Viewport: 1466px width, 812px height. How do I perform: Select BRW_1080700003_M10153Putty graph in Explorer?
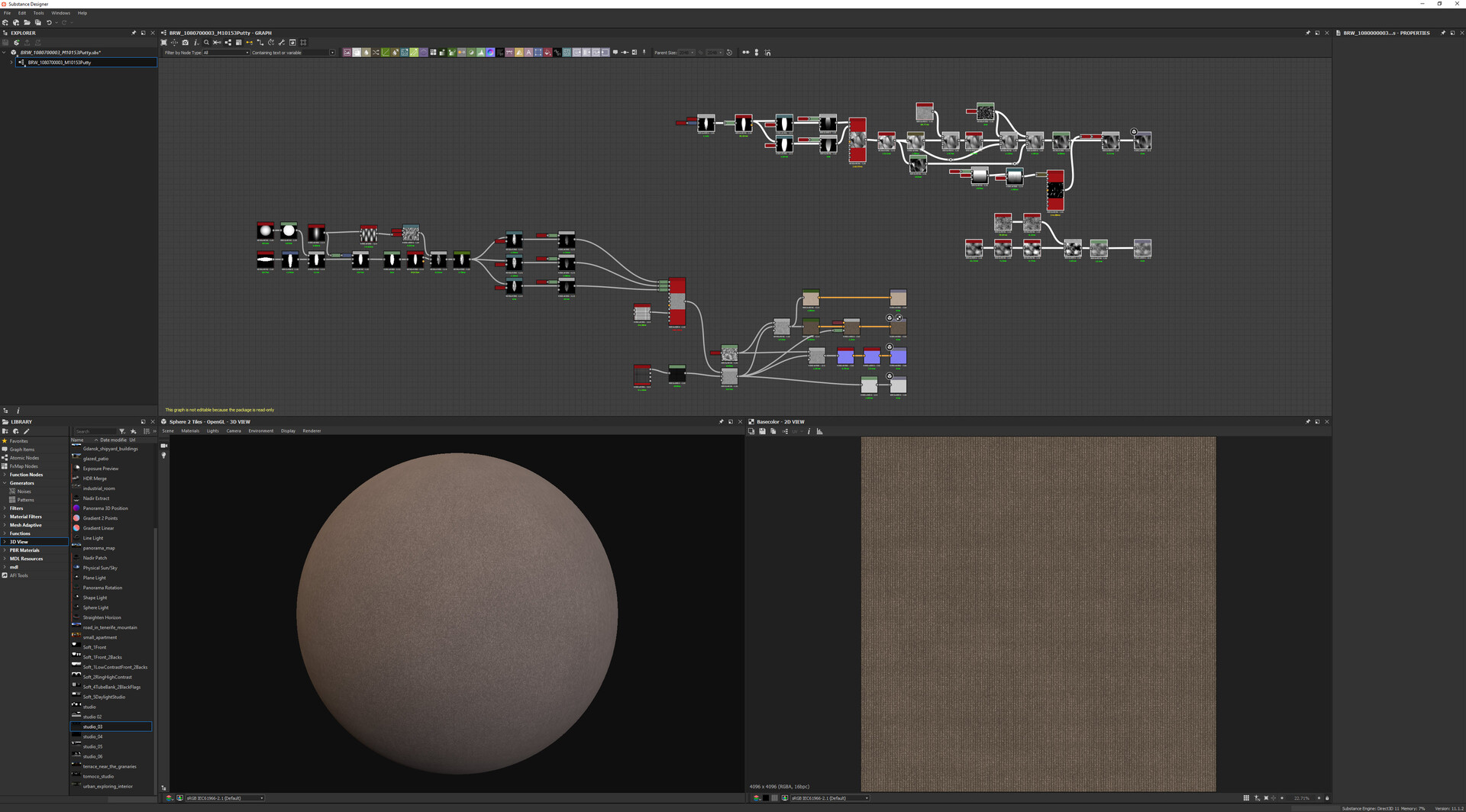[60, 63]
